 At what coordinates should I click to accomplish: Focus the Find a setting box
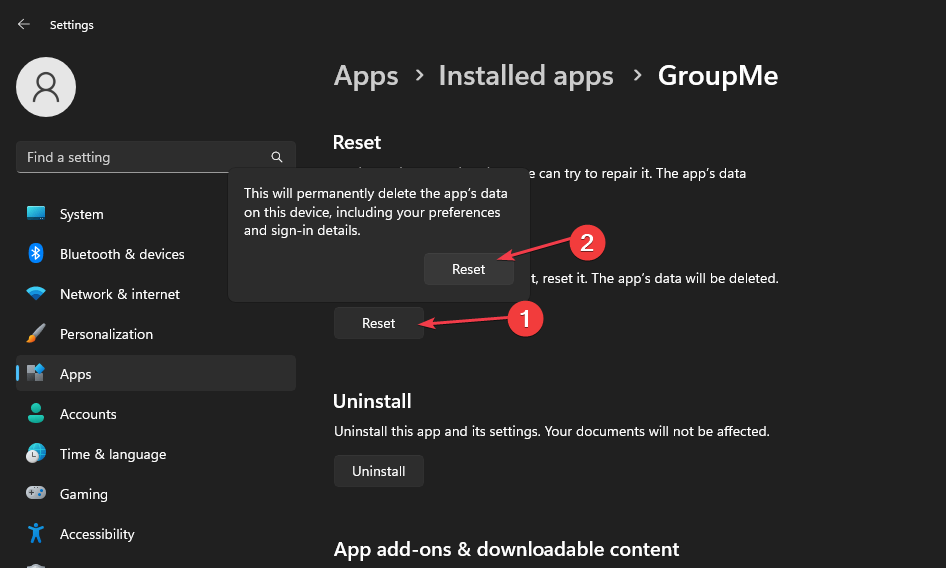click(156, 157)
